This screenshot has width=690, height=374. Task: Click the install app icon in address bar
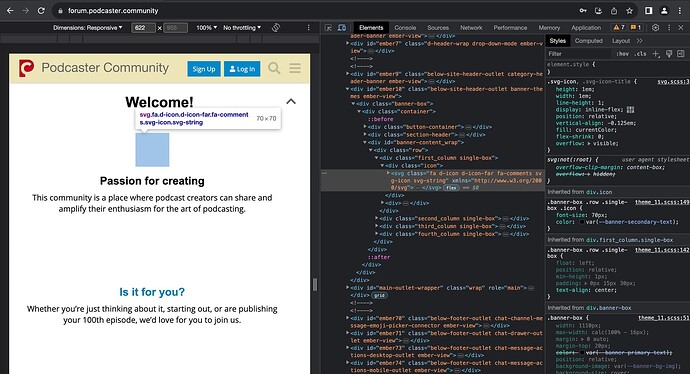click(x=598, y=11)
